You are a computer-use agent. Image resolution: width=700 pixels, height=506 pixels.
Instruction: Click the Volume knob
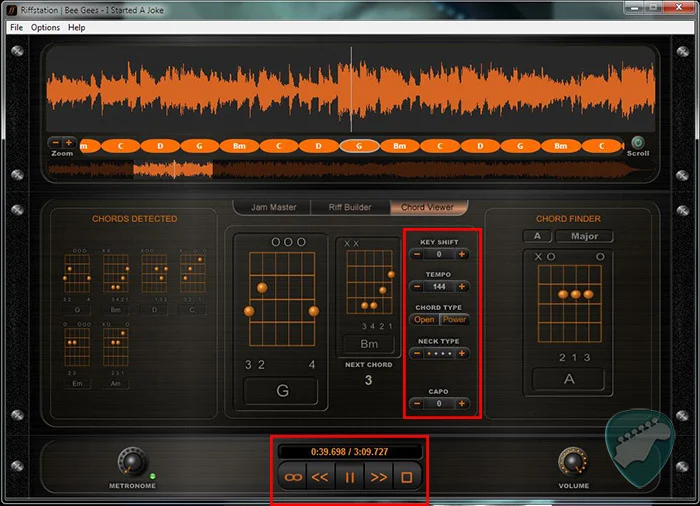coord(573,461)
